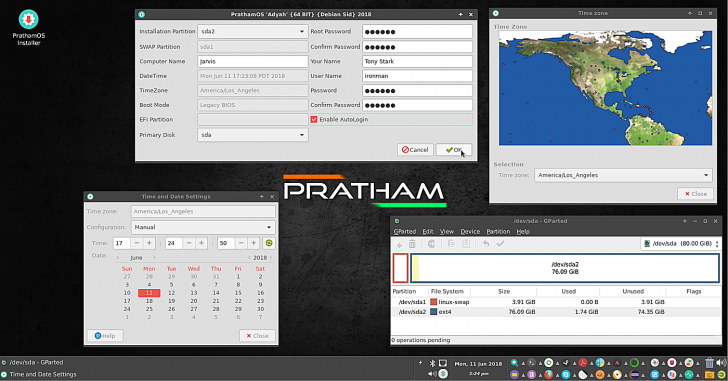Click Close in Time and Date Settings
The height and width of the screenshot is (381, 728).
coord(257,336)
